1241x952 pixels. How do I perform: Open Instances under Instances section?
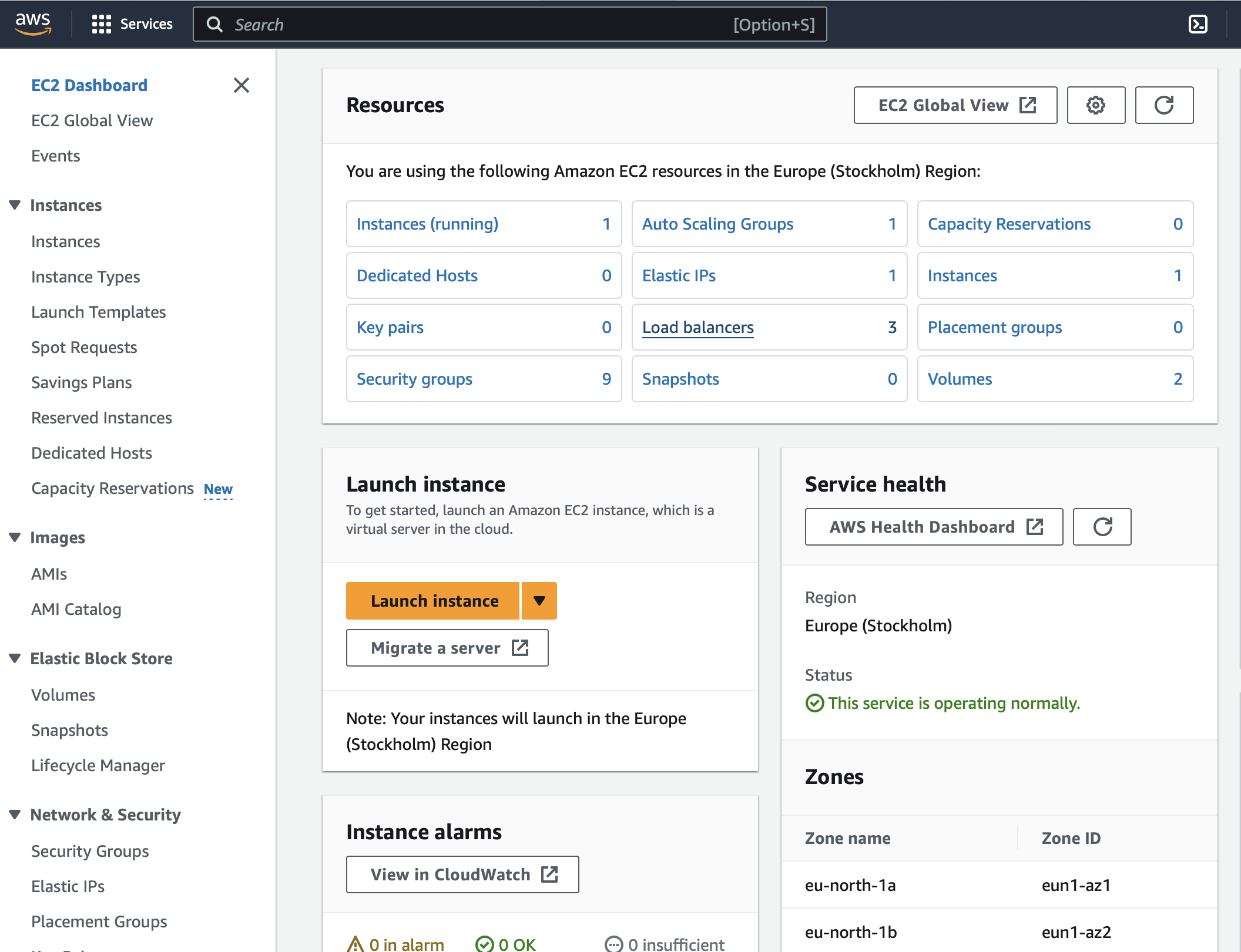[66, 241]
